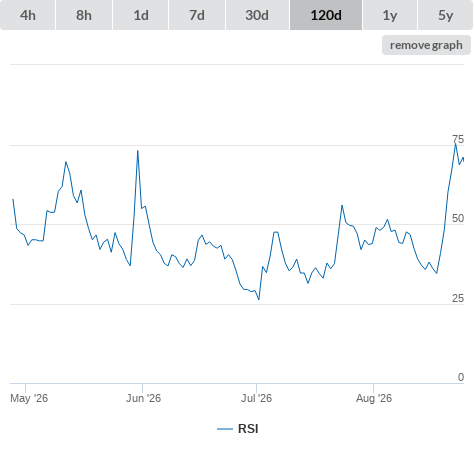
Task: Switch chart to 1y range
Action: (389, 15)
